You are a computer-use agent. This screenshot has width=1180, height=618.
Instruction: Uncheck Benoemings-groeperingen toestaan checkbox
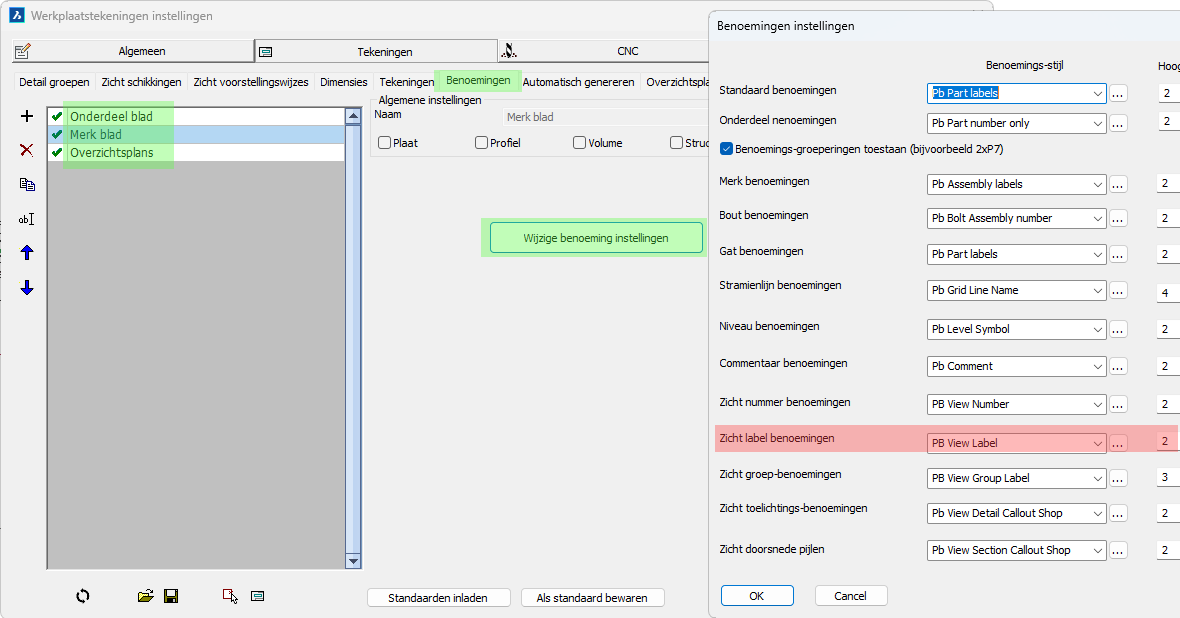tap(727, 149)
